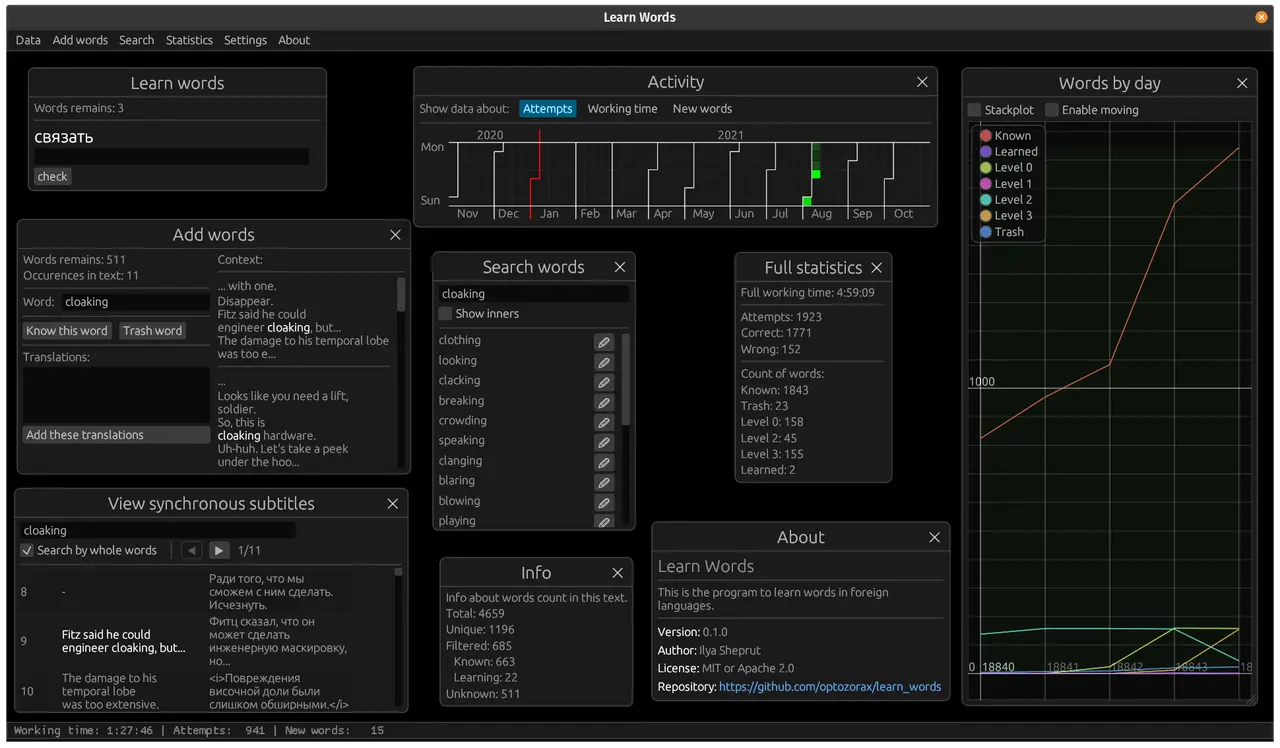Open the Settings menu
The height and width of the screenshot is (748, 1280).
coord(245,40)
